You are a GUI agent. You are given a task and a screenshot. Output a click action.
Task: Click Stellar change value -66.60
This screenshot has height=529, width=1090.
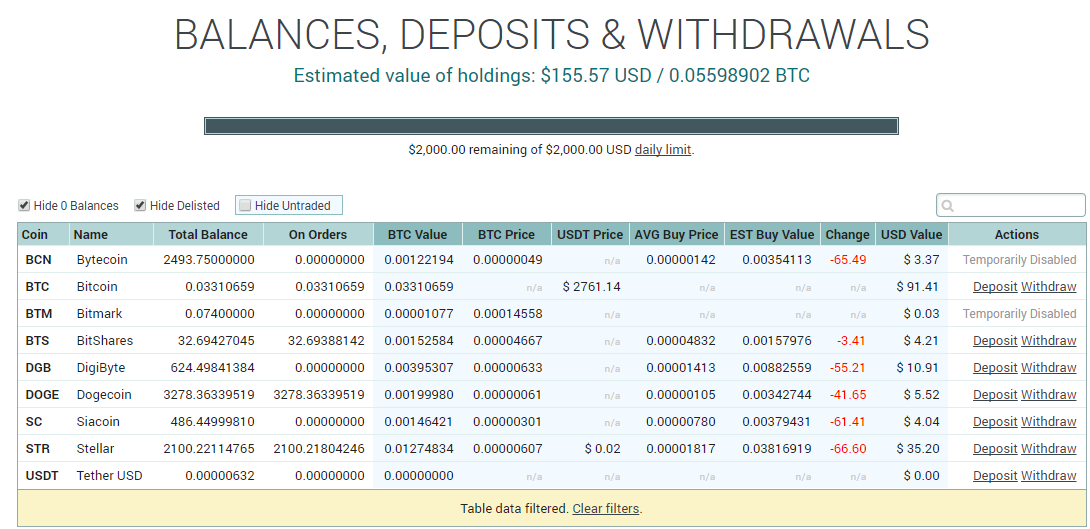point(848,448)
